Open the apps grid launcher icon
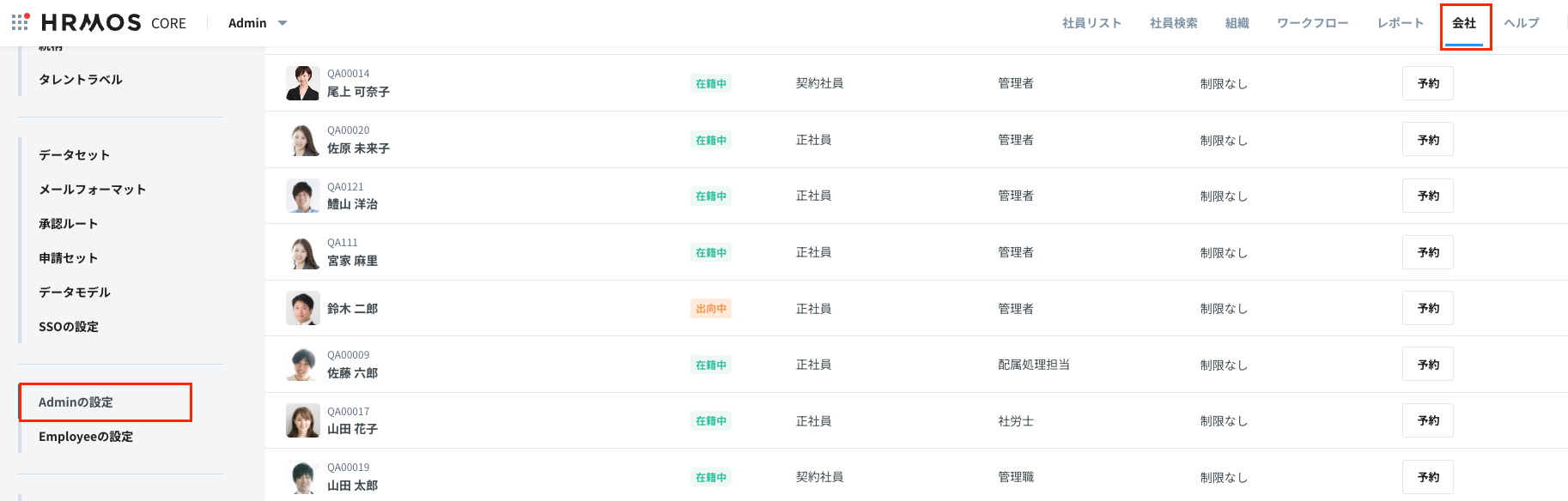 coord(21,22)
